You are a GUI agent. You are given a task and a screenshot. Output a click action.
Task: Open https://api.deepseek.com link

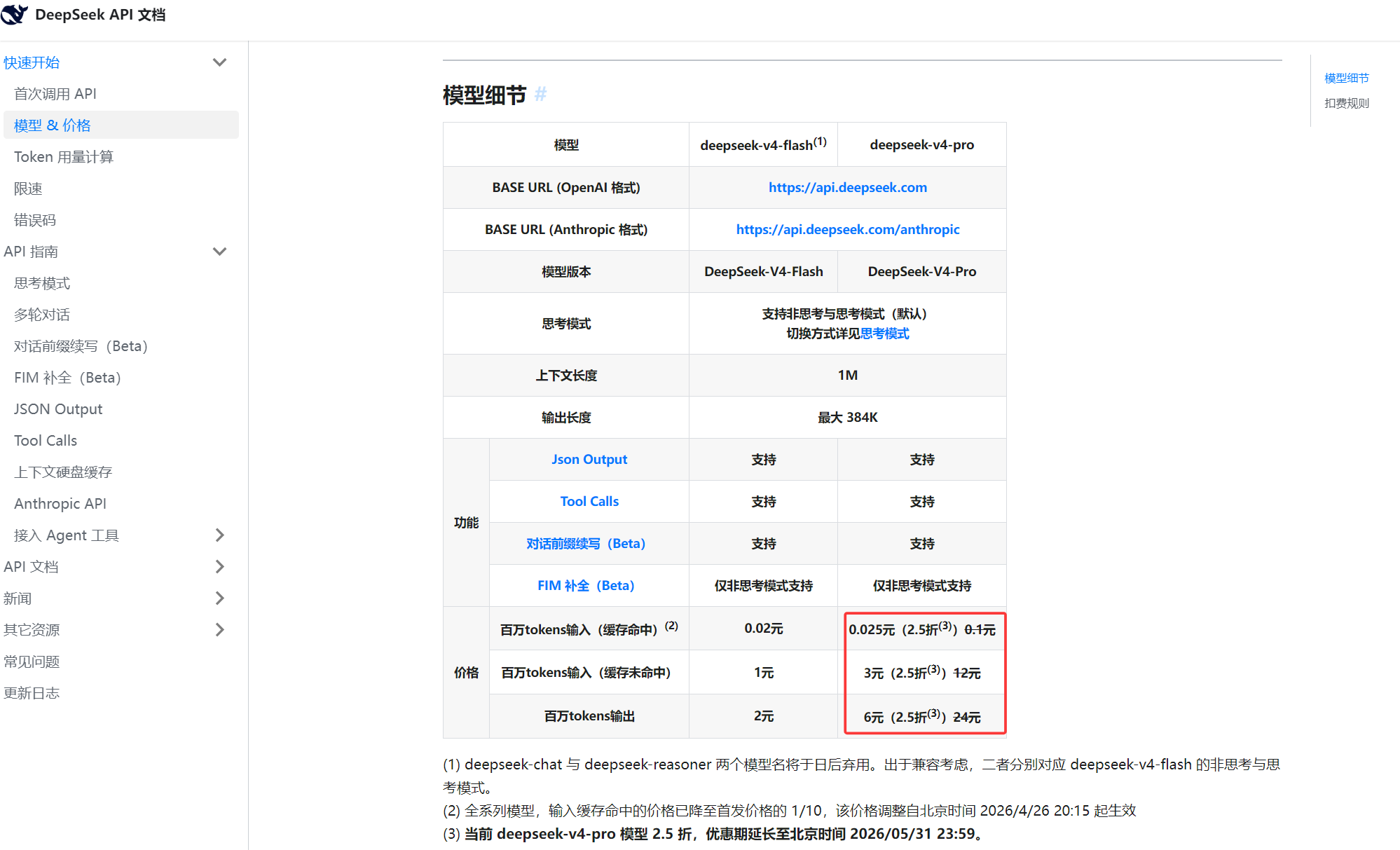(847, 187)
